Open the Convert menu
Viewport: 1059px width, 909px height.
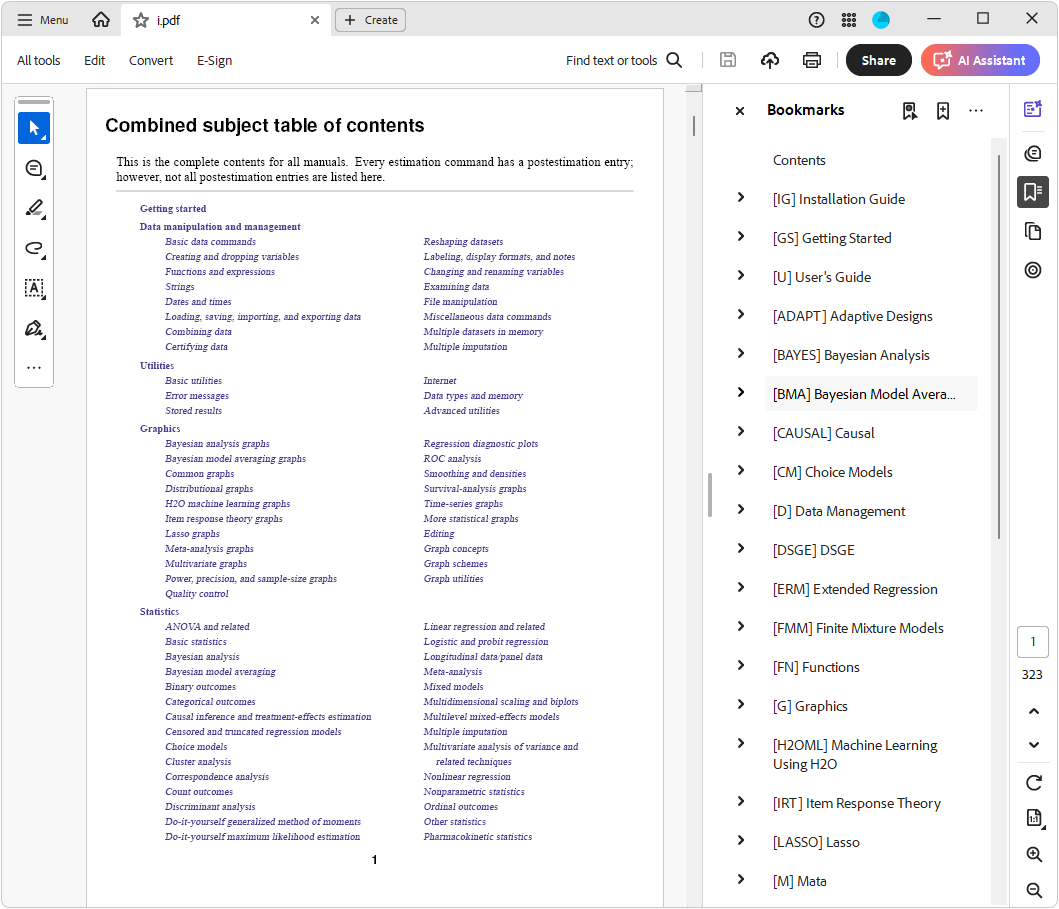point(151,60)
